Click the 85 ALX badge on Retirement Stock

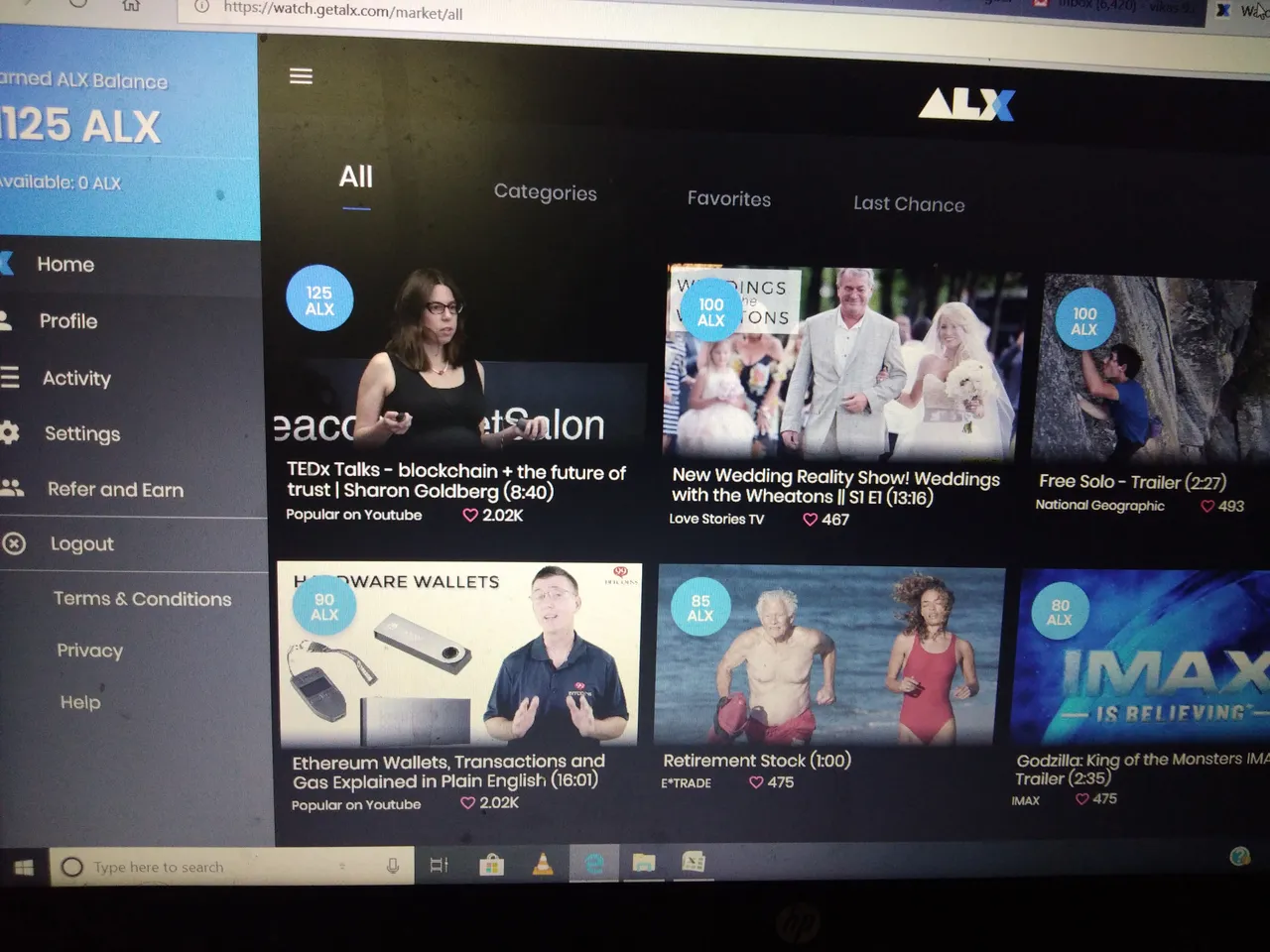(700, 608)
